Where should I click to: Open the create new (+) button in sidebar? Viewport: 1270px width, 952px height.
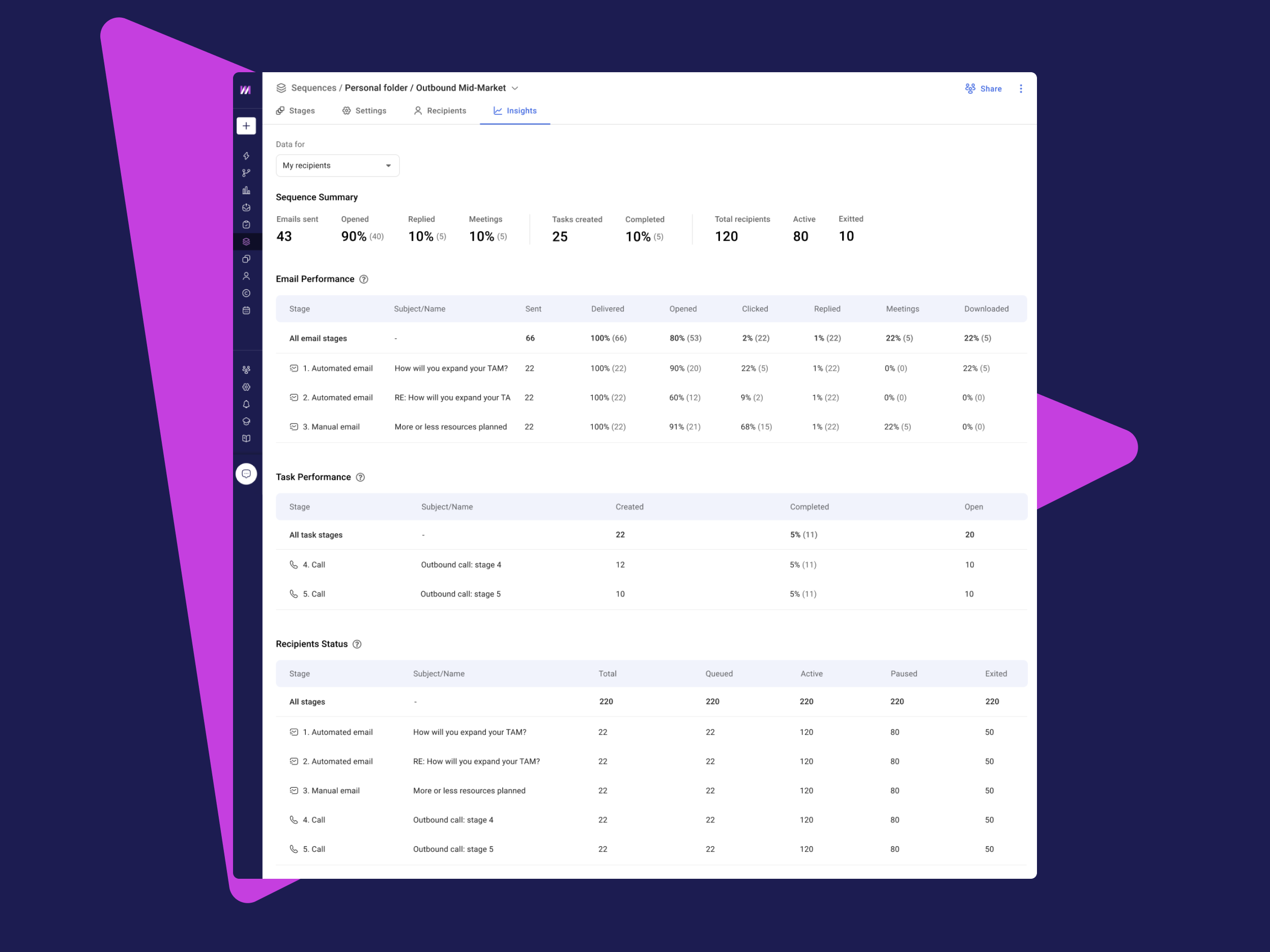[x=246, y=126]
